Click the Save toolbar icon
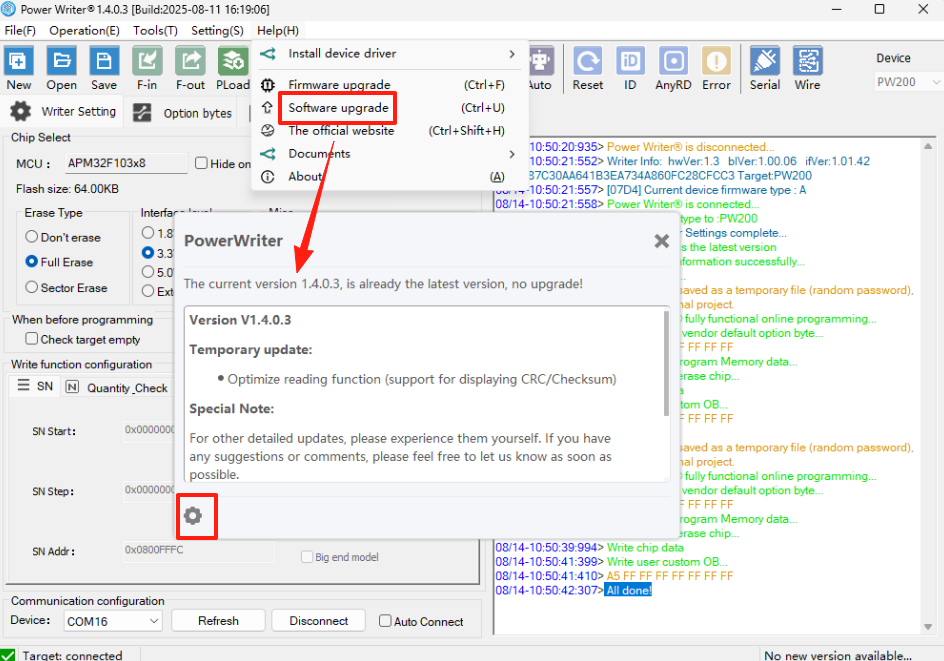944x661 pixels. click(104, 61)
